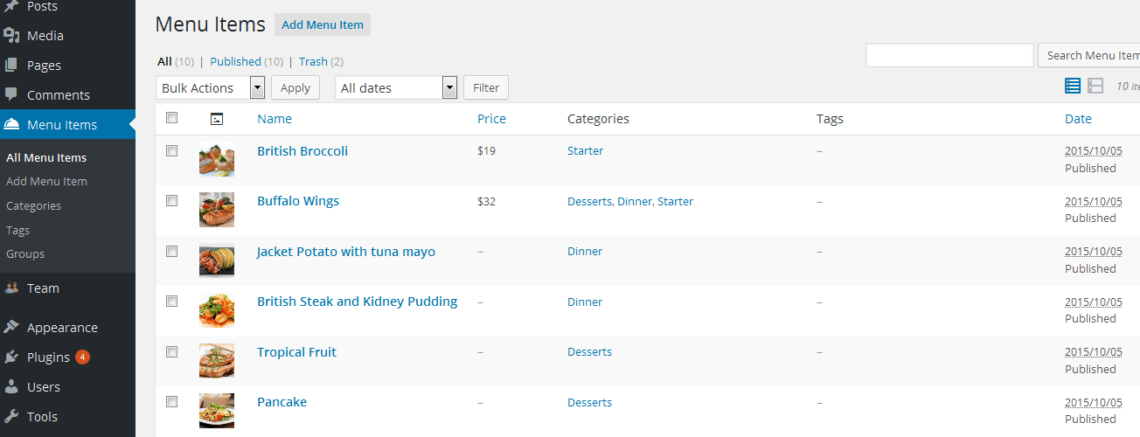Viewport: 1140px width, 437px height.
Task: Show All items filter link
Action: pos(164,62)
